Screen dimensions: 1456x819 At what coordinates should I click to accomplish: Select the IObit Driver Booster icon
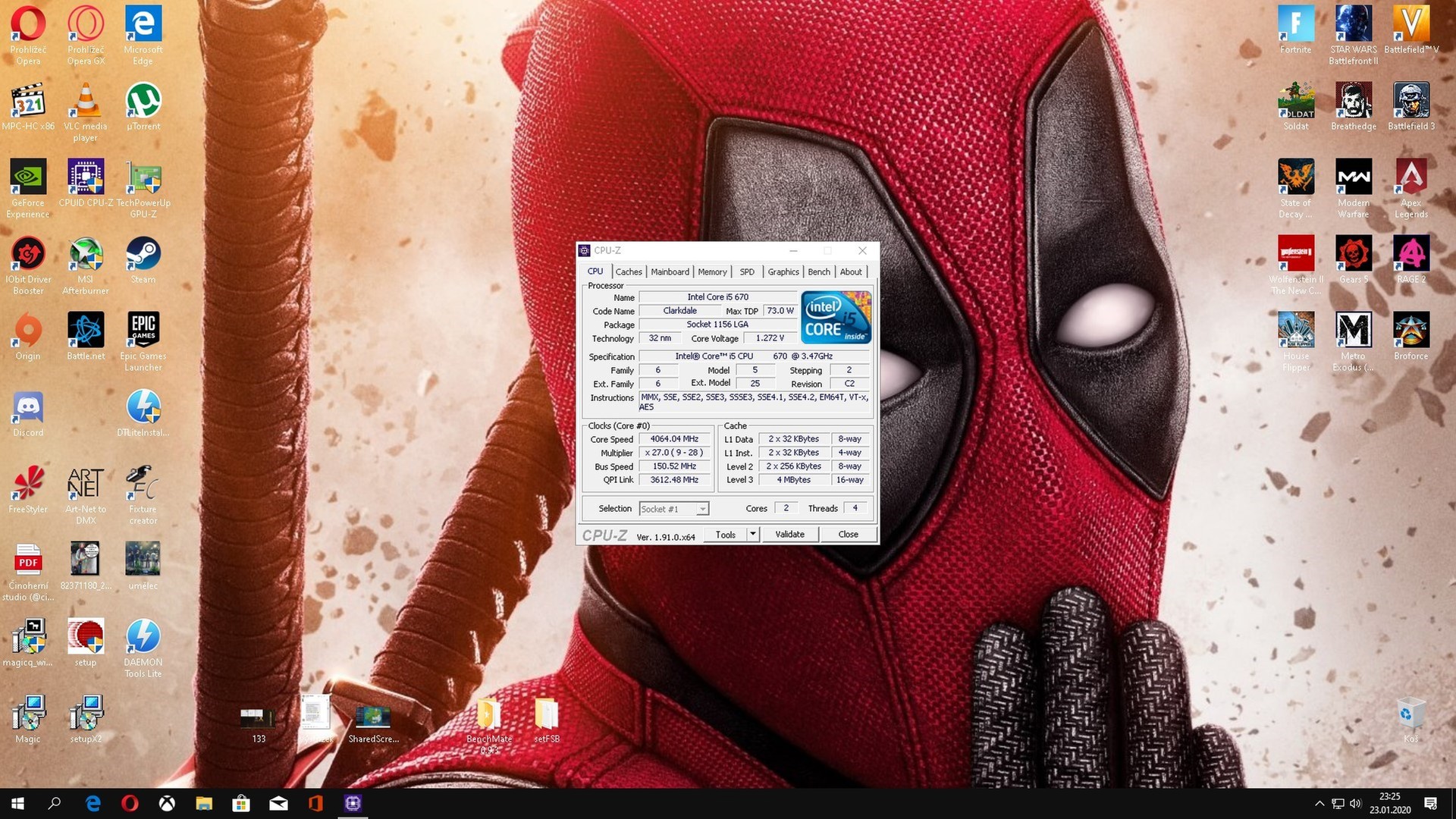tap(28, 265)
